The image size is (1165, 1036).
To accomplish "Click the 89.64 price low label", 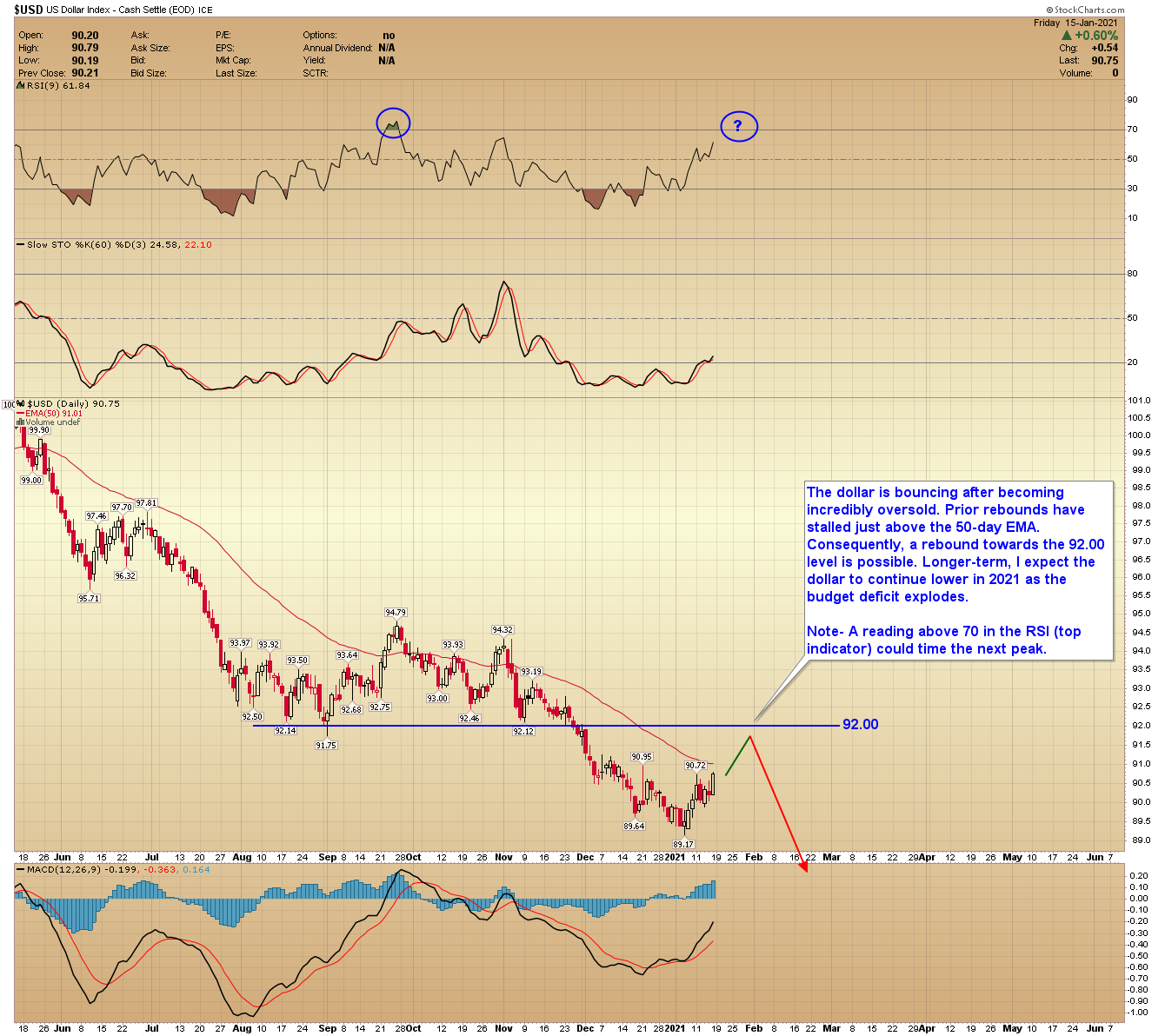I will coord(635,826).
